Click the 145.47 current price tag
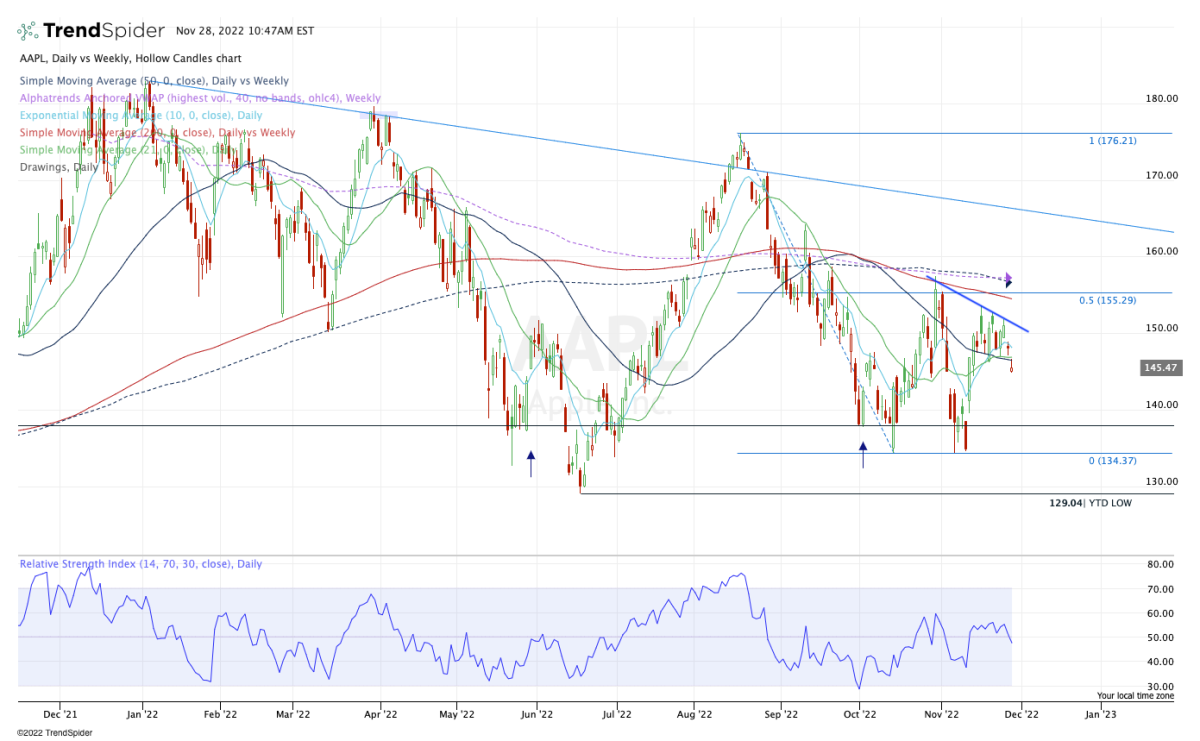 (x=1161, y=368)
